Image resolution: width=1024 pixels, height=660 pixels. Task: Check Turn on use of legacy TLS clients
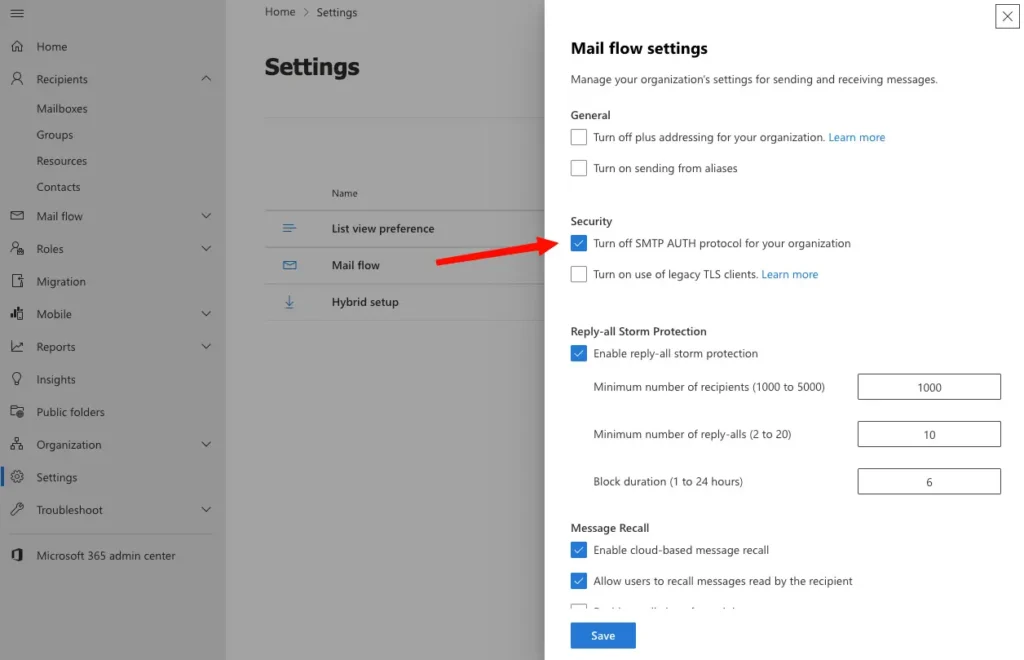pos(579,274)
